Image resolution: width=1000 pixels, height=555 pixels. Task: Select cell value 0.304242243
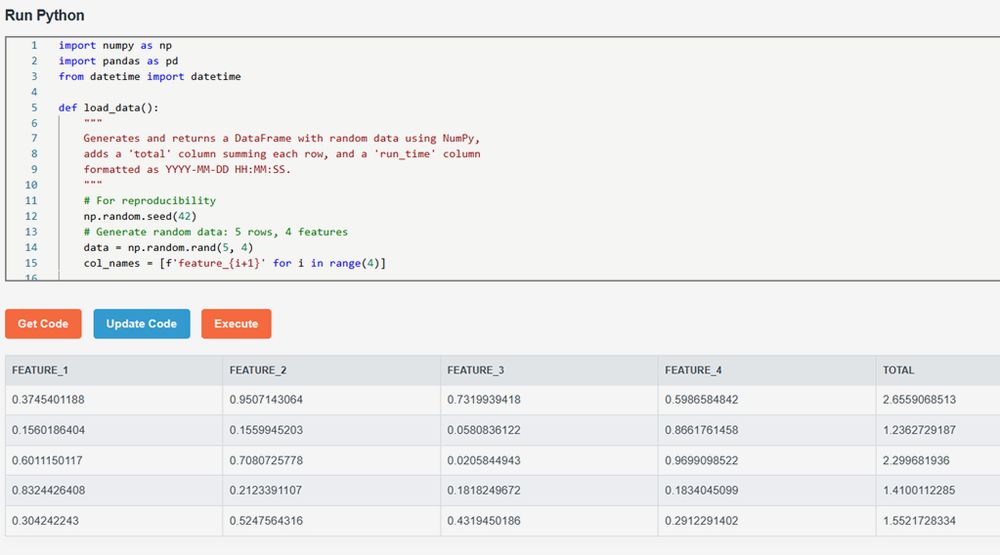coord(45,521)
